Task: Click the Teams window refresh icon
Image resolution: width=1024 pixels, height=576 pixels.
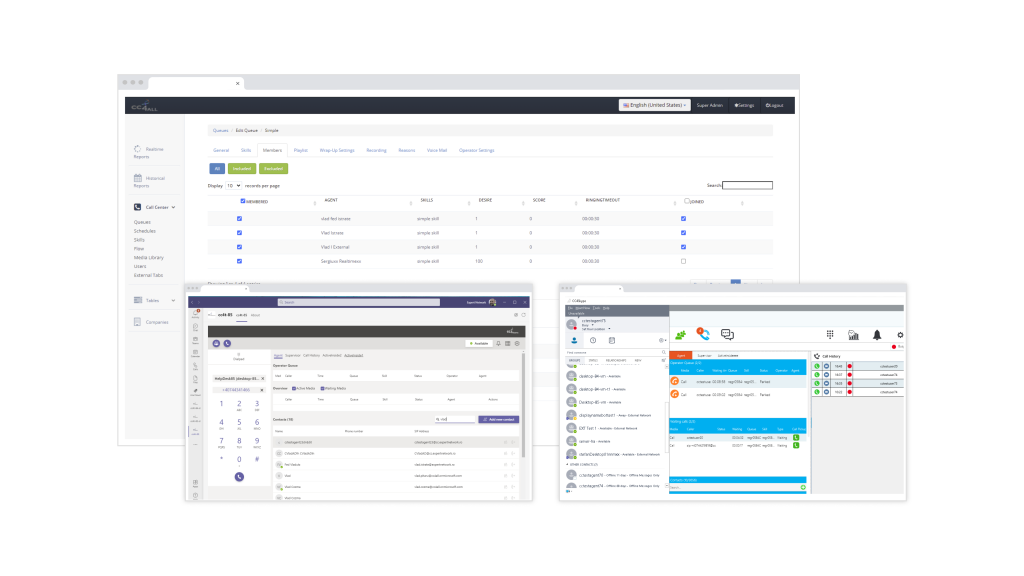Action: coord(523,315)
